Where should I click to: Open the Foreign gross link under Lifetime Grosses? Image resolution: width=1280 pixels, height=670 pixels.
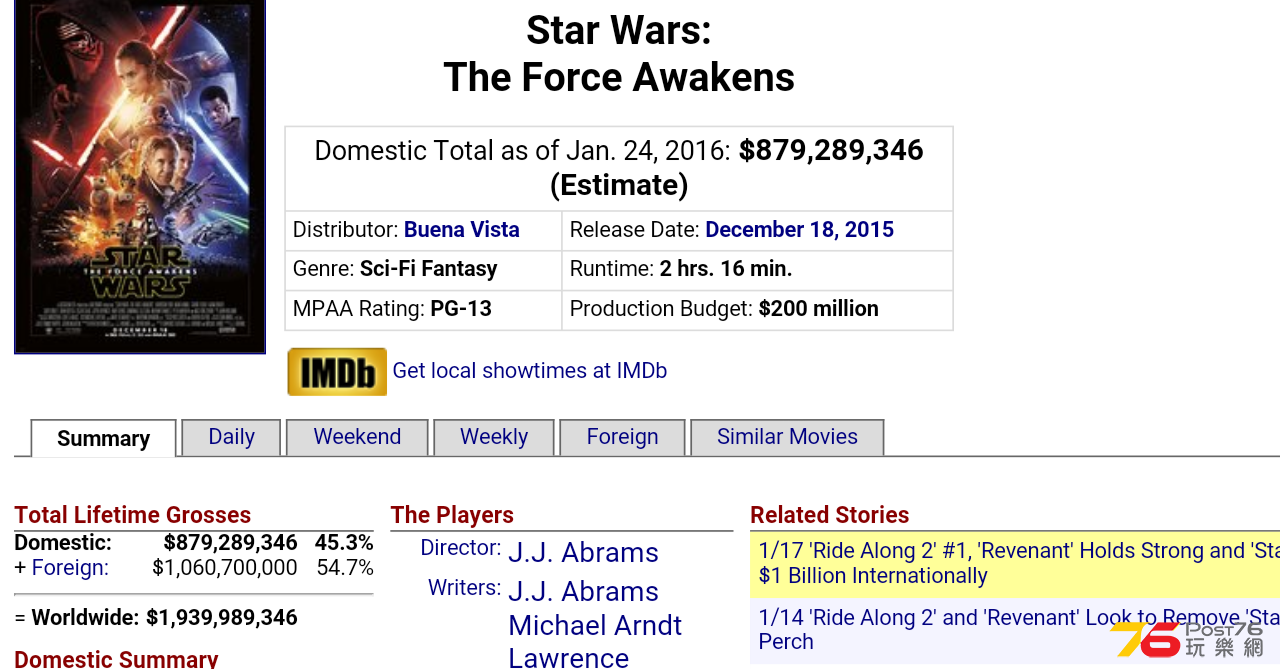(70, 568)
